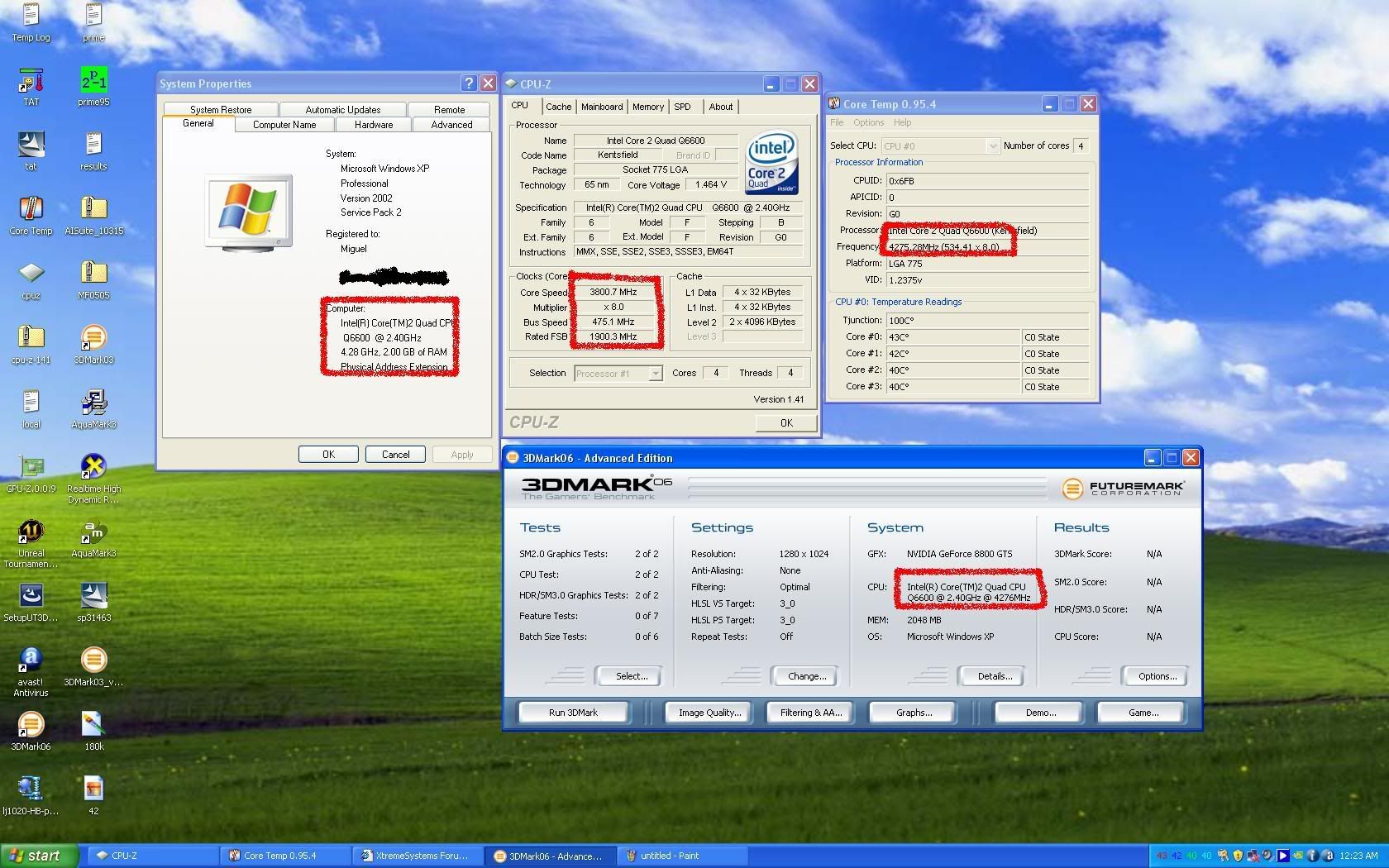Image resolution: width=1389 pixels, height=868 pixels.
Task: Expand the Processor #1 selection dropdown
Action: 655,374
